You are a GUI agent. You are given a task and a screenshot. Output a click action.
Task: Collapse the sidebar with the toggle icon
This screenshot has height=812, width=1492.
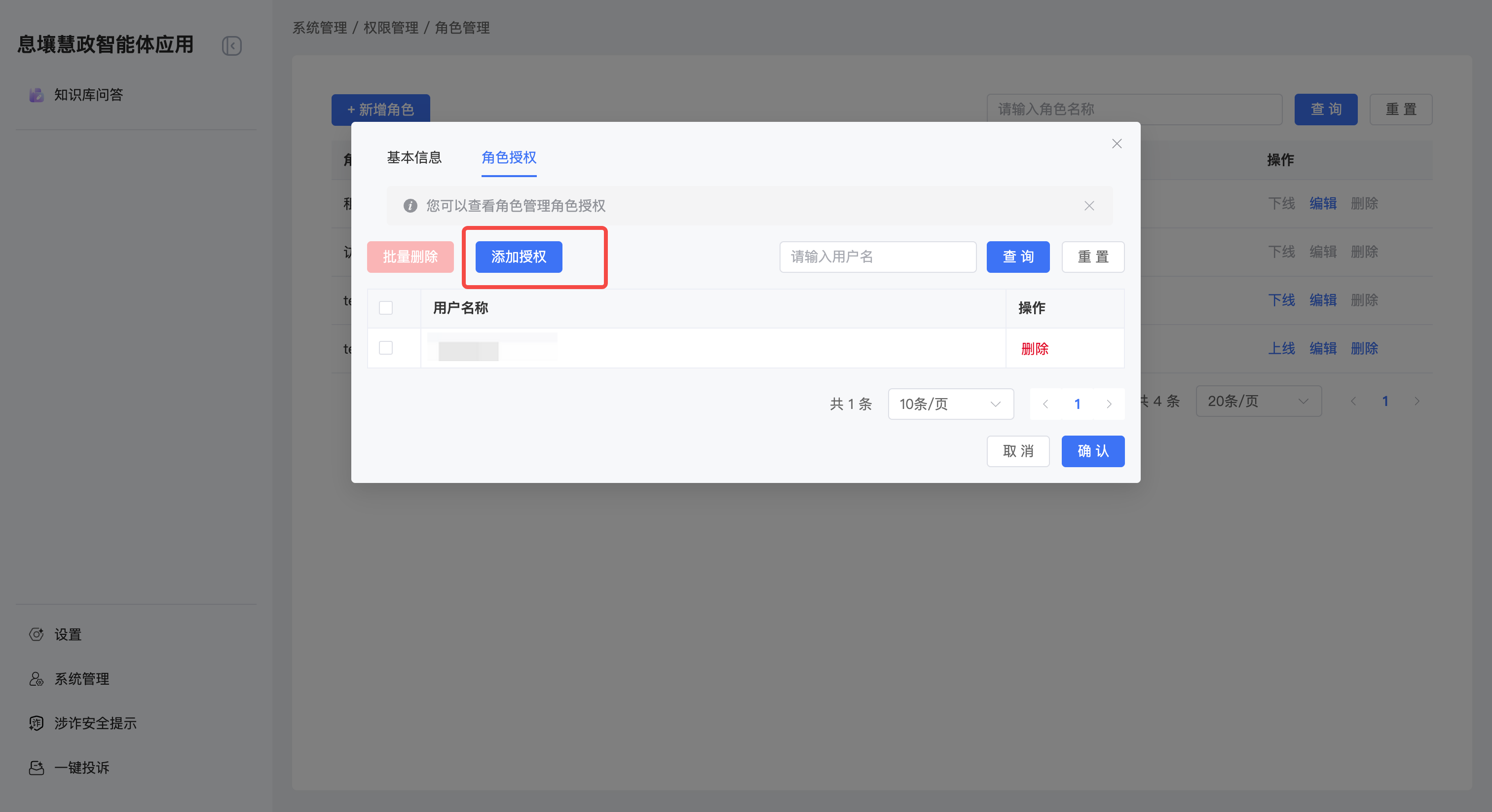click(232, 46)
